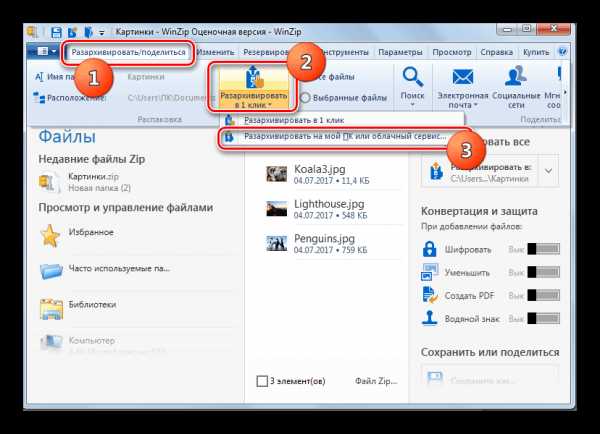Click the Создать PDF document icon
The height and width of the screenshot is (434, 600).
(x=429, y=295)
